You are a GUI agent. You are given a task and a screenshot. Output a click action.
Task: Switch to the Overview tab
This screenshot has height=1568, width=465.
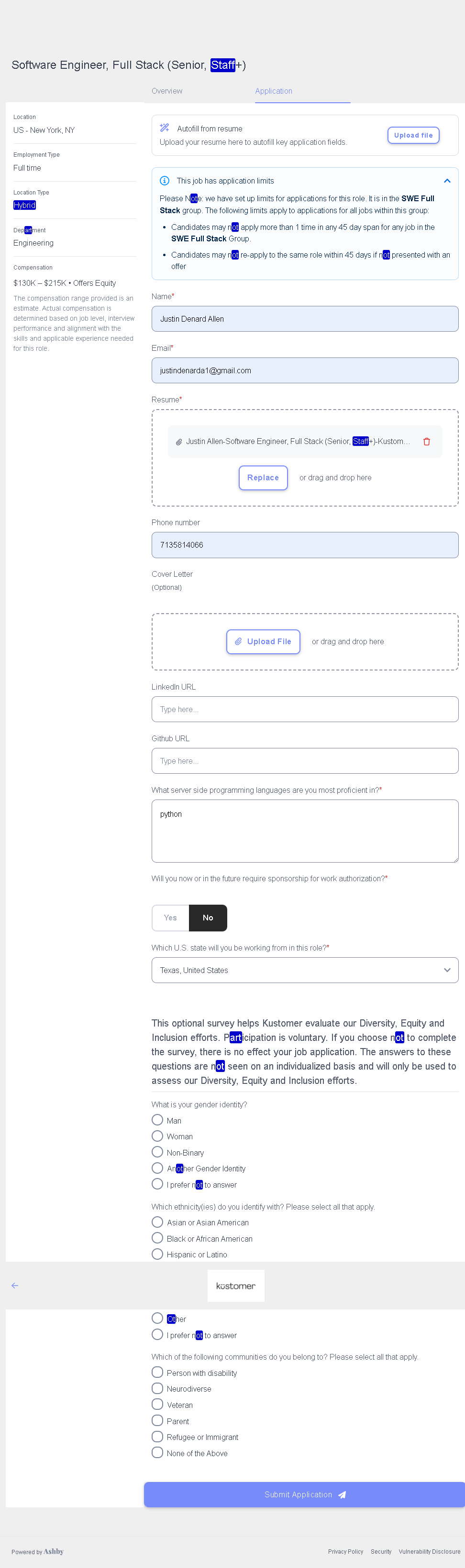(x=167, y=91)
